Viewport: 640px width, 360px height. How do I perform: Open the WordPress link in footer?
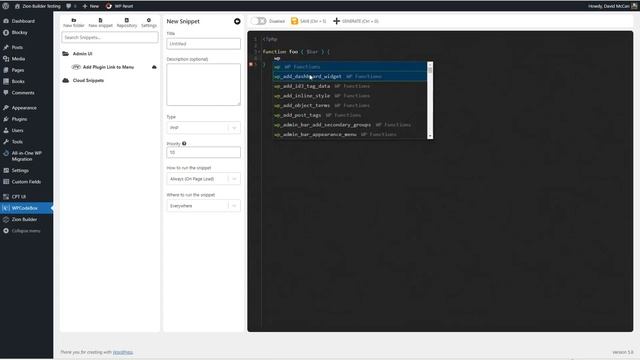point(123,352)
